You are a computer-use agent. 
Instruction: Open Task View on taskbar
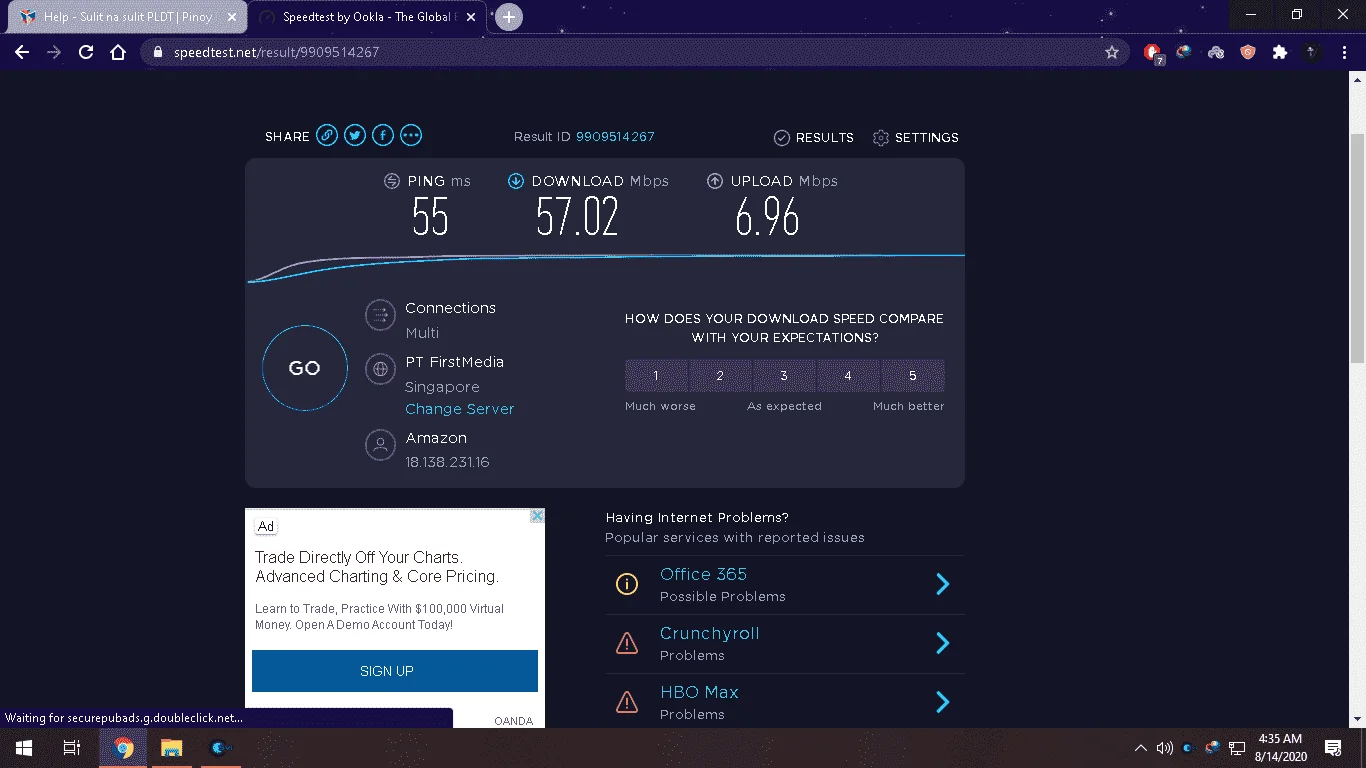coord(71,748)
